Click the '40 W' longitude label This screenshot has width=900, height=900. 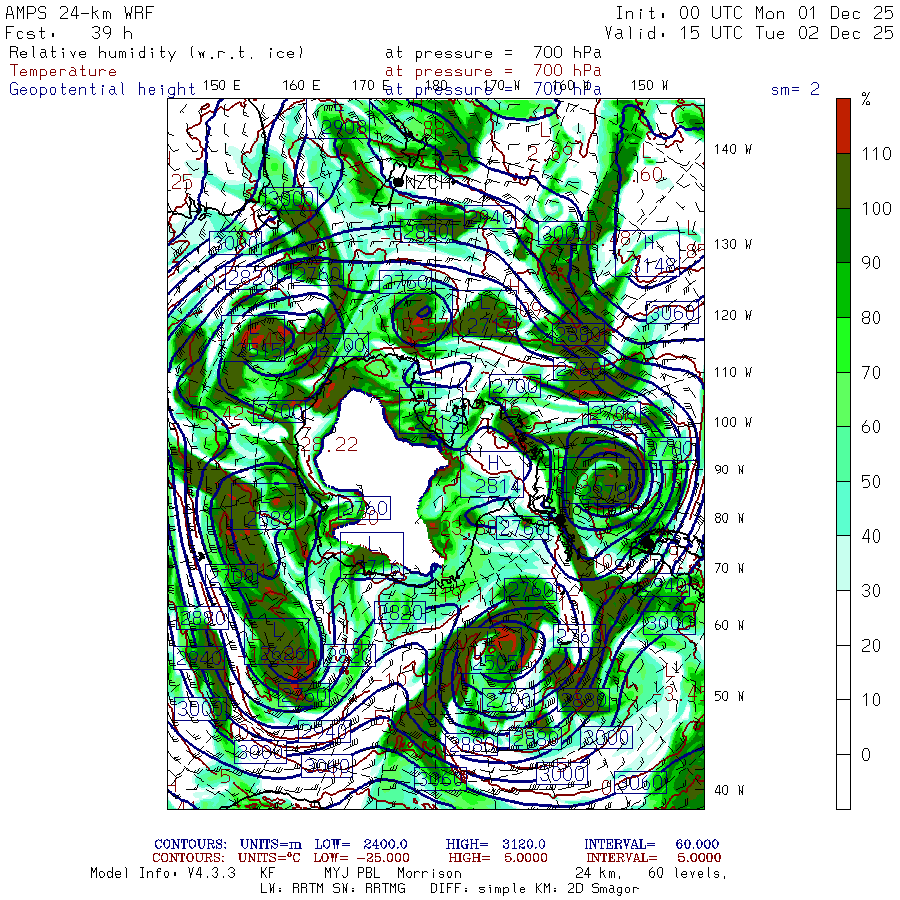tap(729, 790)
